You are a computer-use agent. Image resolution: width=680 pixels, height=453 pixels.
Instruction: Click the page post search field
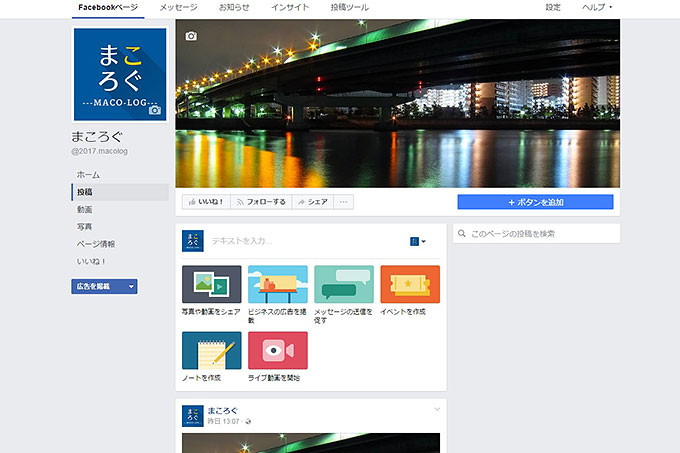(536, 234)
